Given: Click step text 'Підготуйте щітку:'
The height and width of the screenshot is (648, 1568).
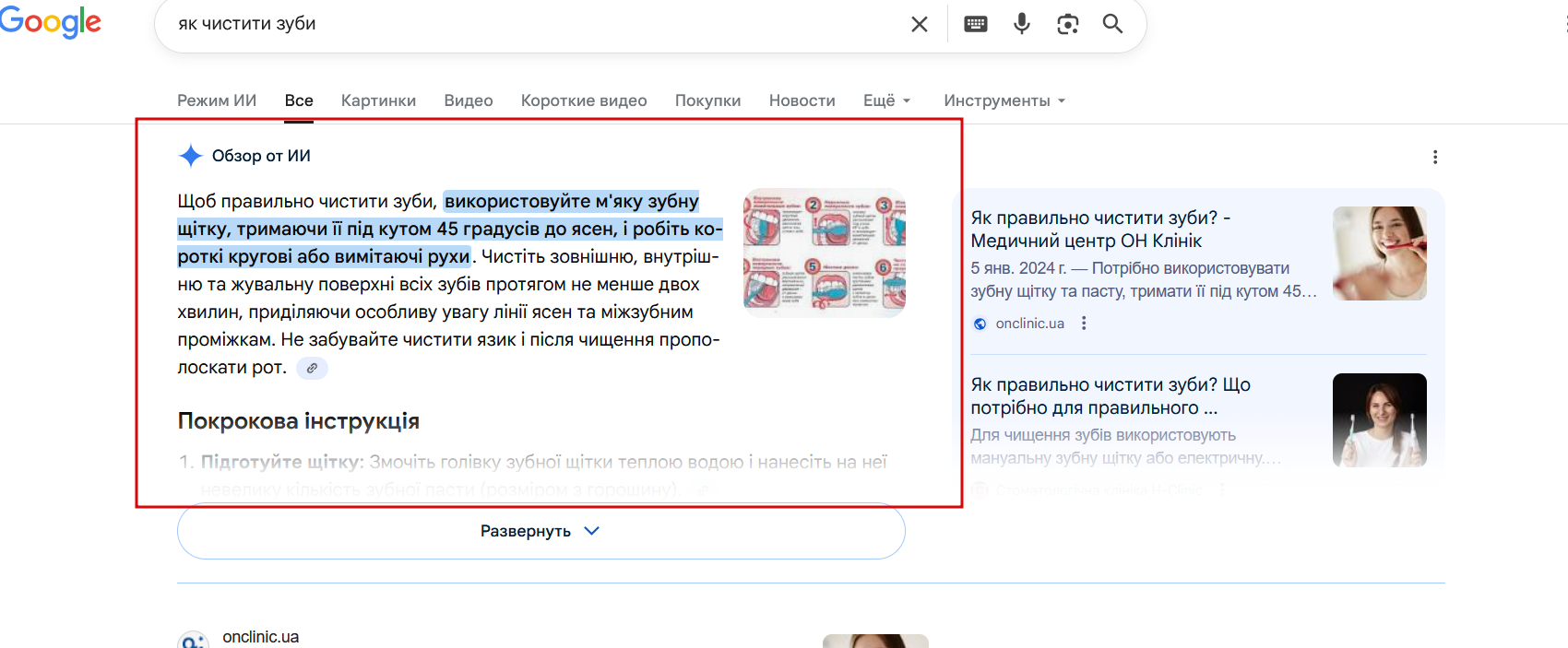Looking at the screenshot, I should coord(282,462).
